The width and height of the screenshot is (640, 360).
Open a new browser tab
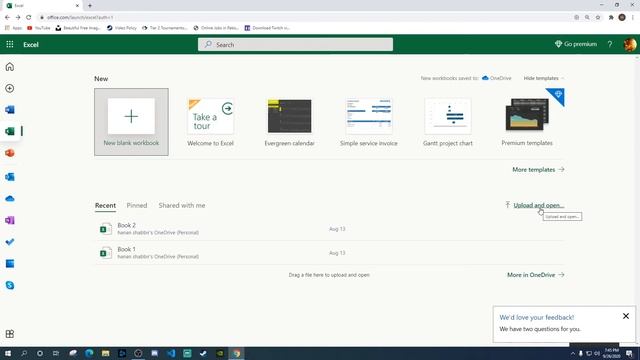pos(90,5)
